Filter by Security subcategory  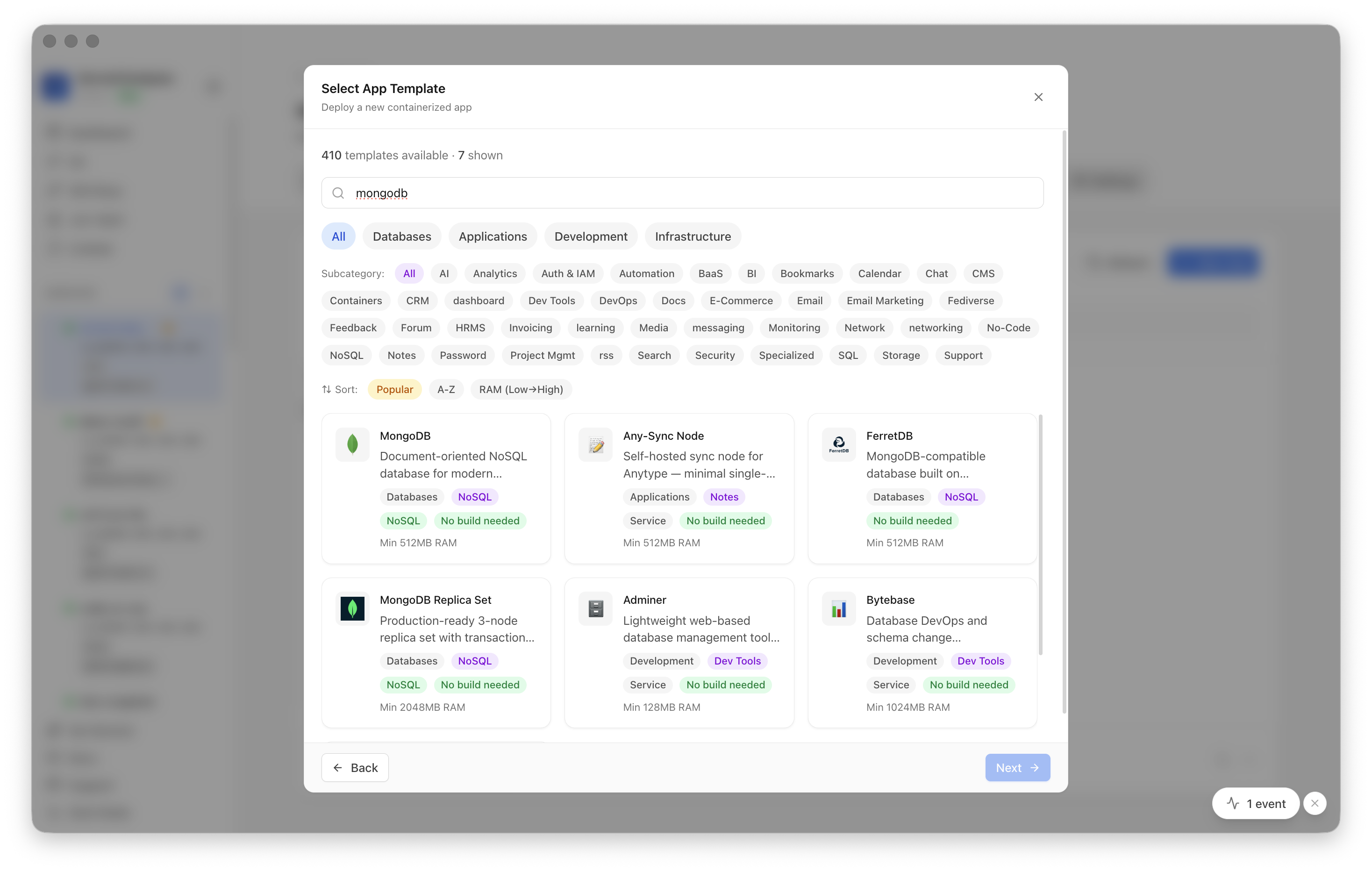[x=715, y=355]
